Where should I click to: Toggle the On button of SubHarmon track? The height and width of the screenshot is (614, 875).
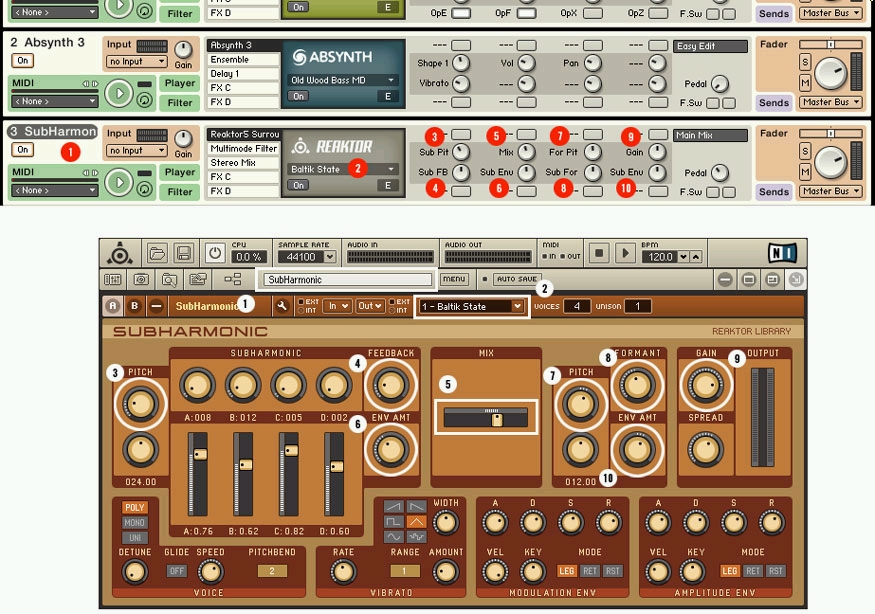tap(22, 150)
